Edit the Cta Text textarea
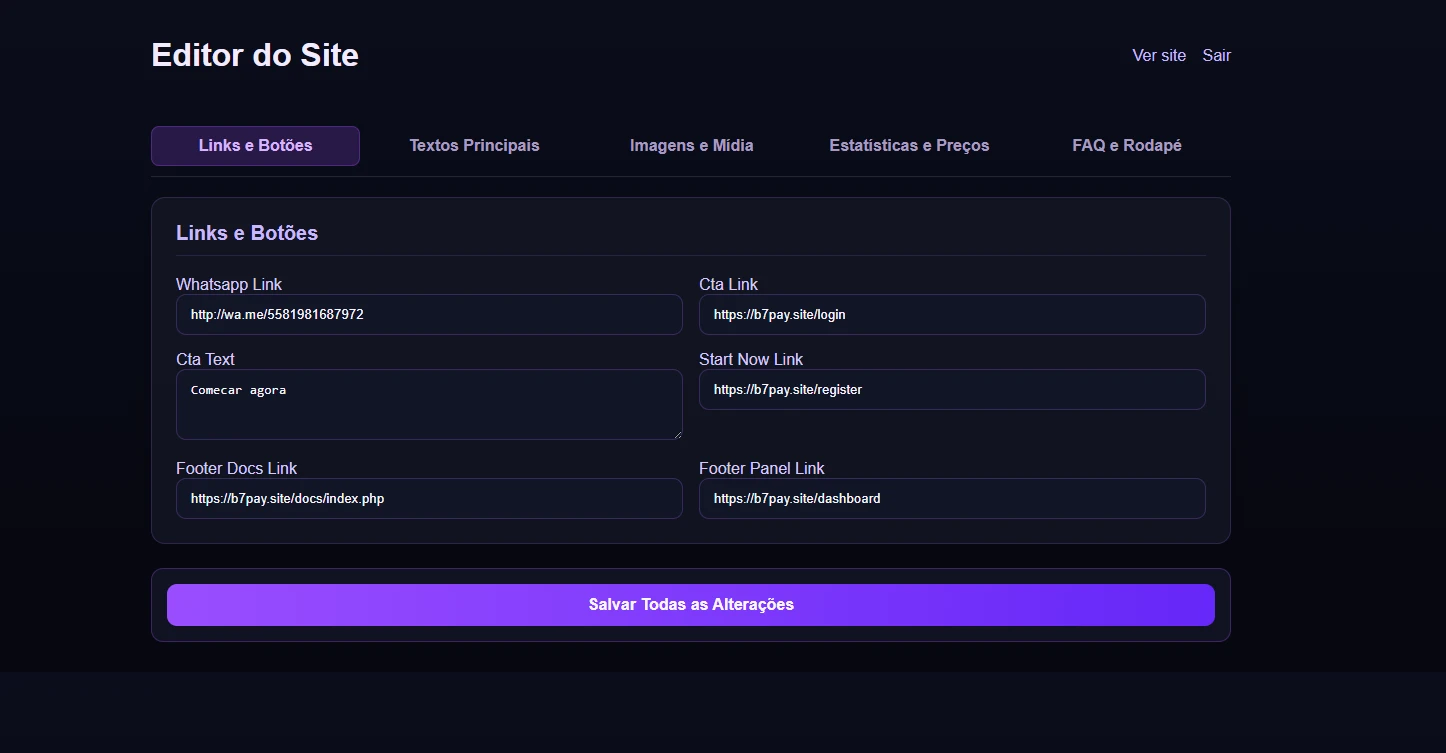Image resolution: width=1446 pixels, height=753 pixels. pyautogui.click(x=429, y=404)
